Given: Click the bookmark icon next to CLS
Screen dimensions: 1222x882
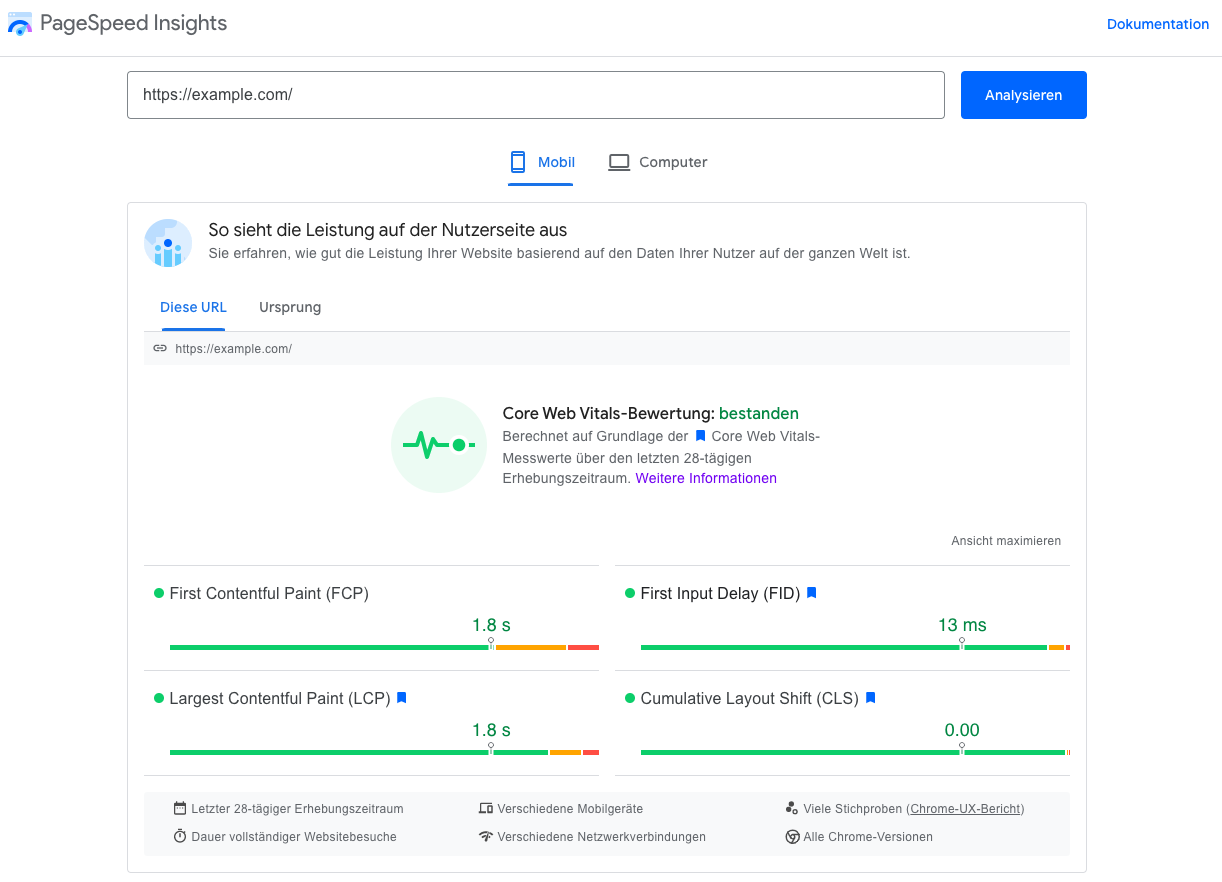Looking at the screenshot, I should [x=871, y=698].
